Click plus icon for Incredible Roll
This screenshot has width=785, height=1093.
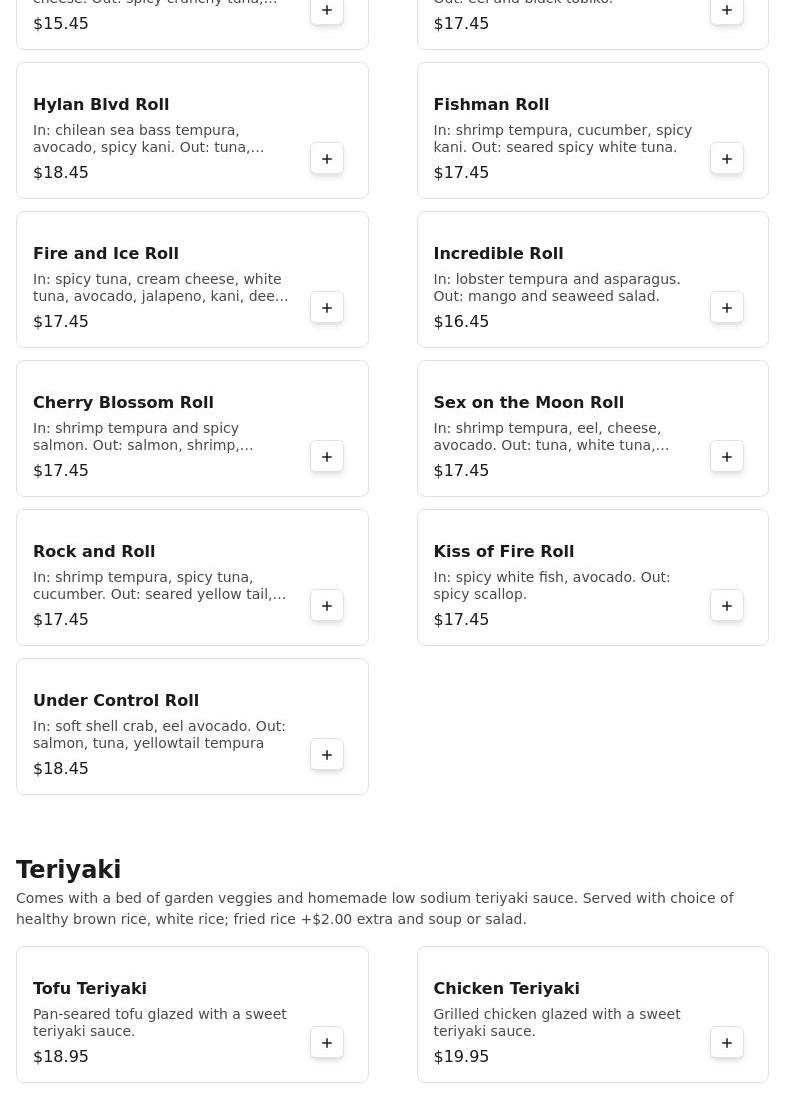click(727, 308)
